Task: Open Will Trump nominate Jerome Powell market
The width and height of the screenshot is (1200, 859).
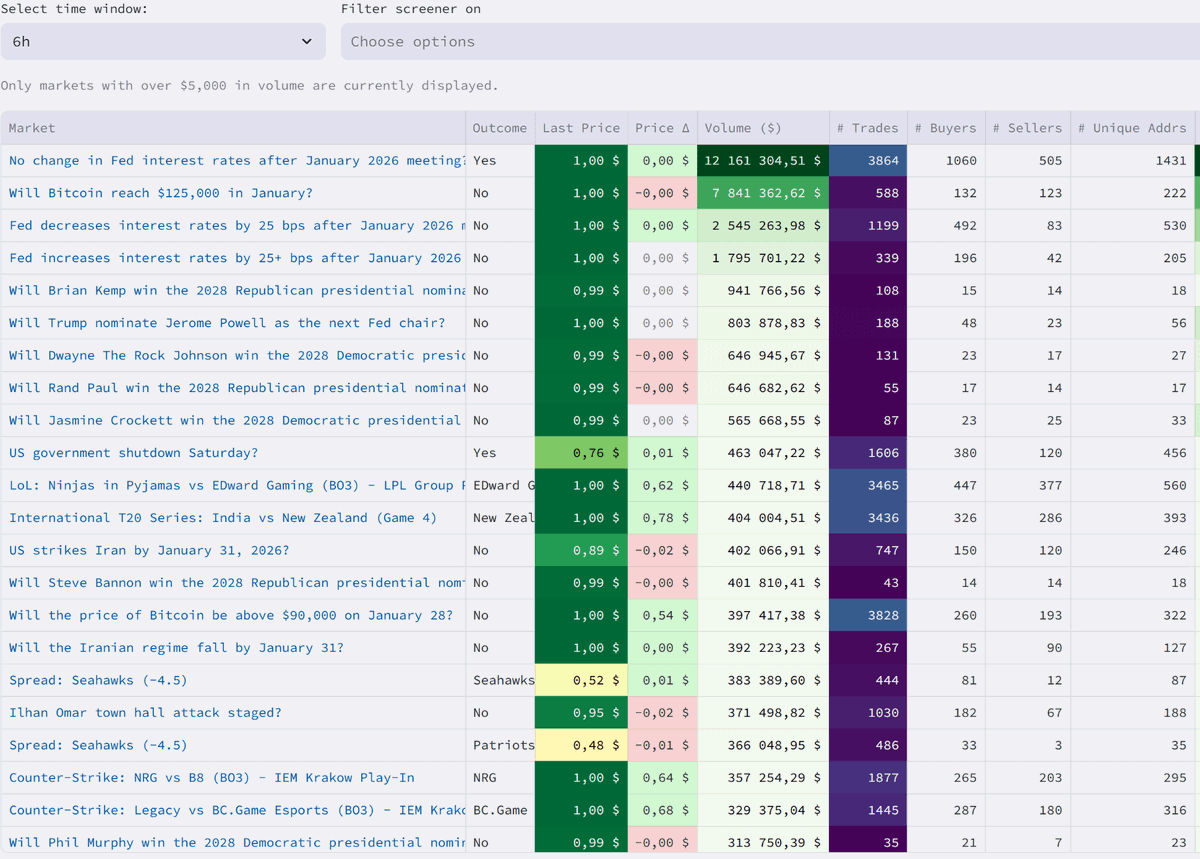Action: click(x=227, y=323)
